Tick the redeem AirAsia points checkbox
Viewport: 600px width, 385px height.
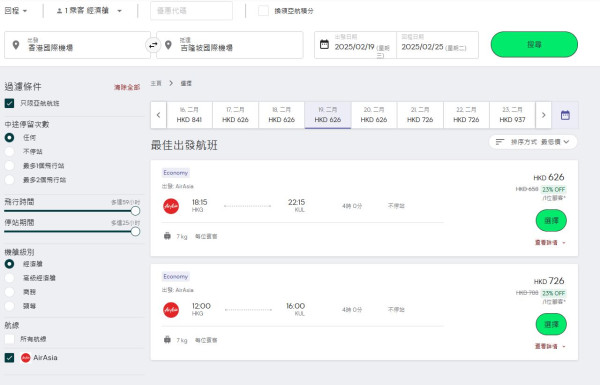click(x=263, y=11)
